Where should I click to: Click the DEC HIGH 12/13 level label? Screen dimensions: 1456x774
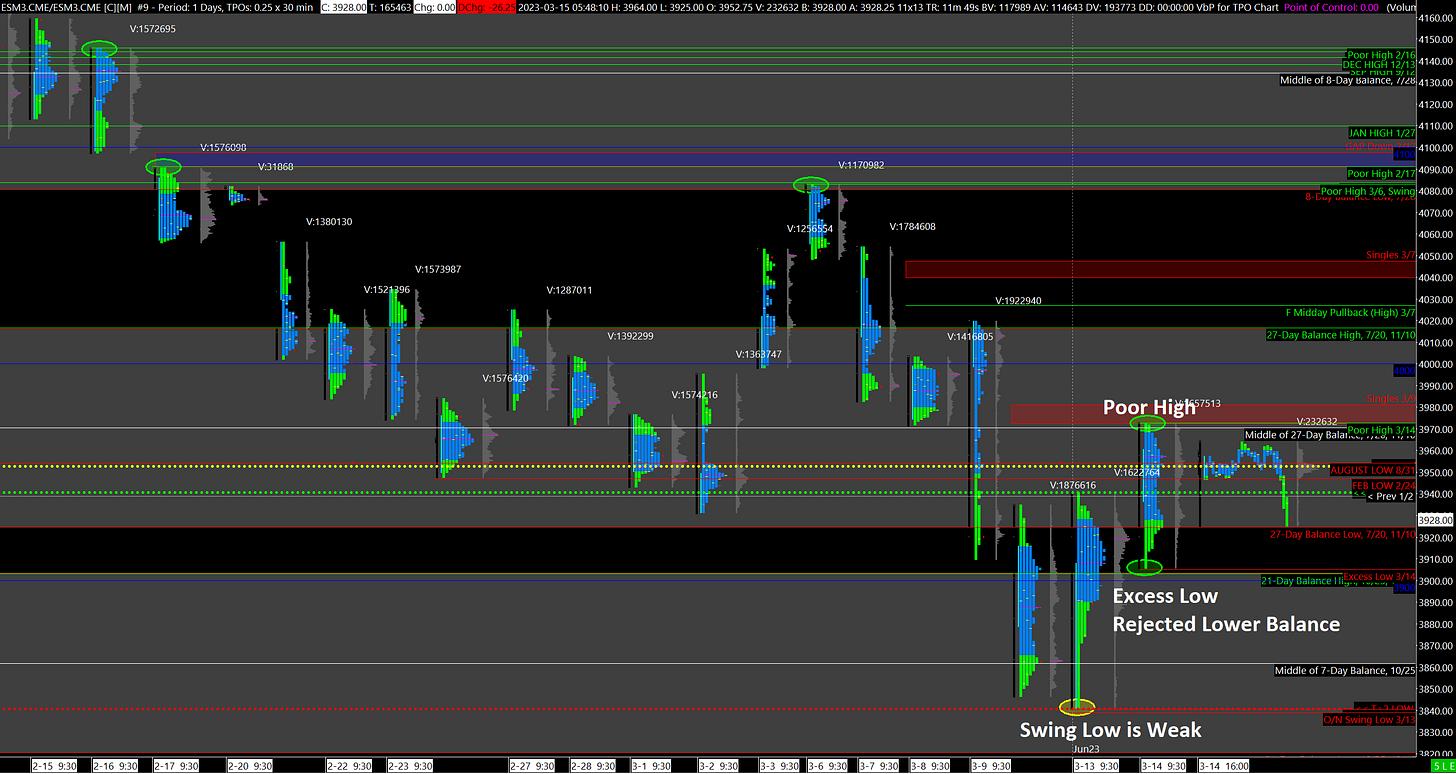[x=1379, y=64]
